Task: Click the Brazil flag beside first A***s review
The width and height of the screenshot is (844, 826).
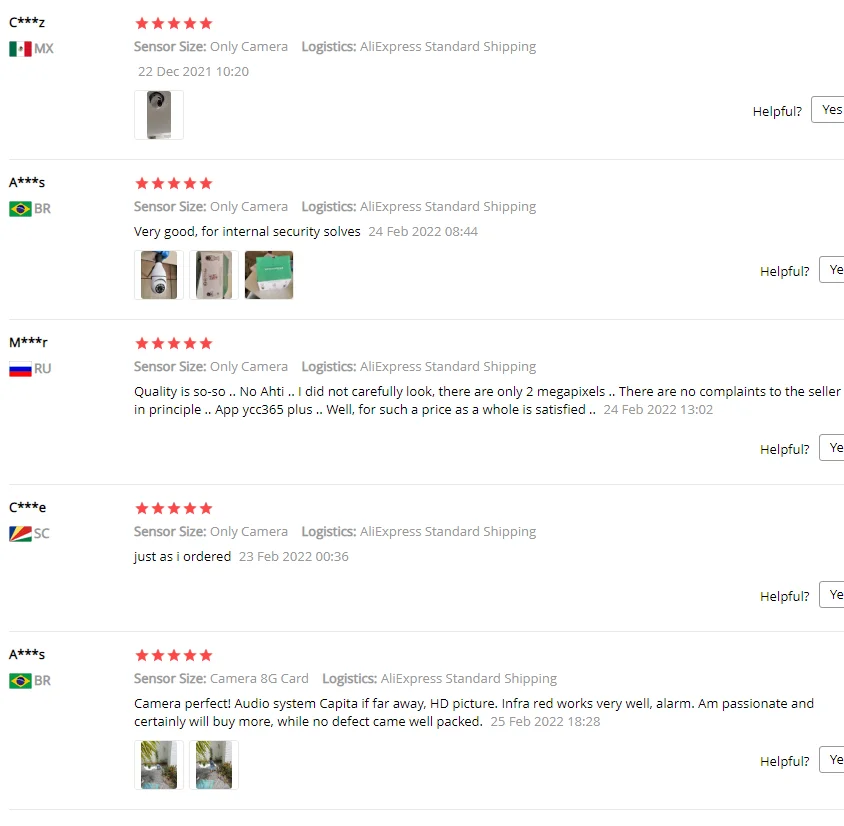Action: click(20, 209)
